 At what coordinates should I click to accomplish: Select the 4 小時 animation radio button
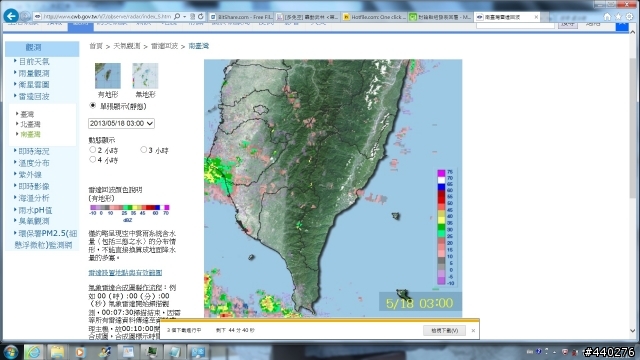93,160
